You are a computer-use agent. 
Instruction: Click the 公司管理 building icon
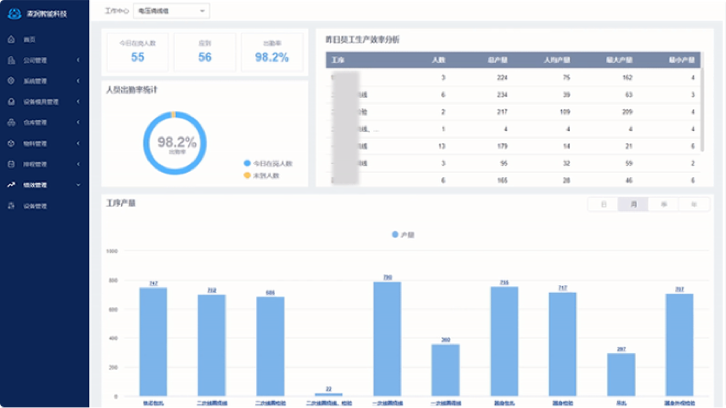11,60
